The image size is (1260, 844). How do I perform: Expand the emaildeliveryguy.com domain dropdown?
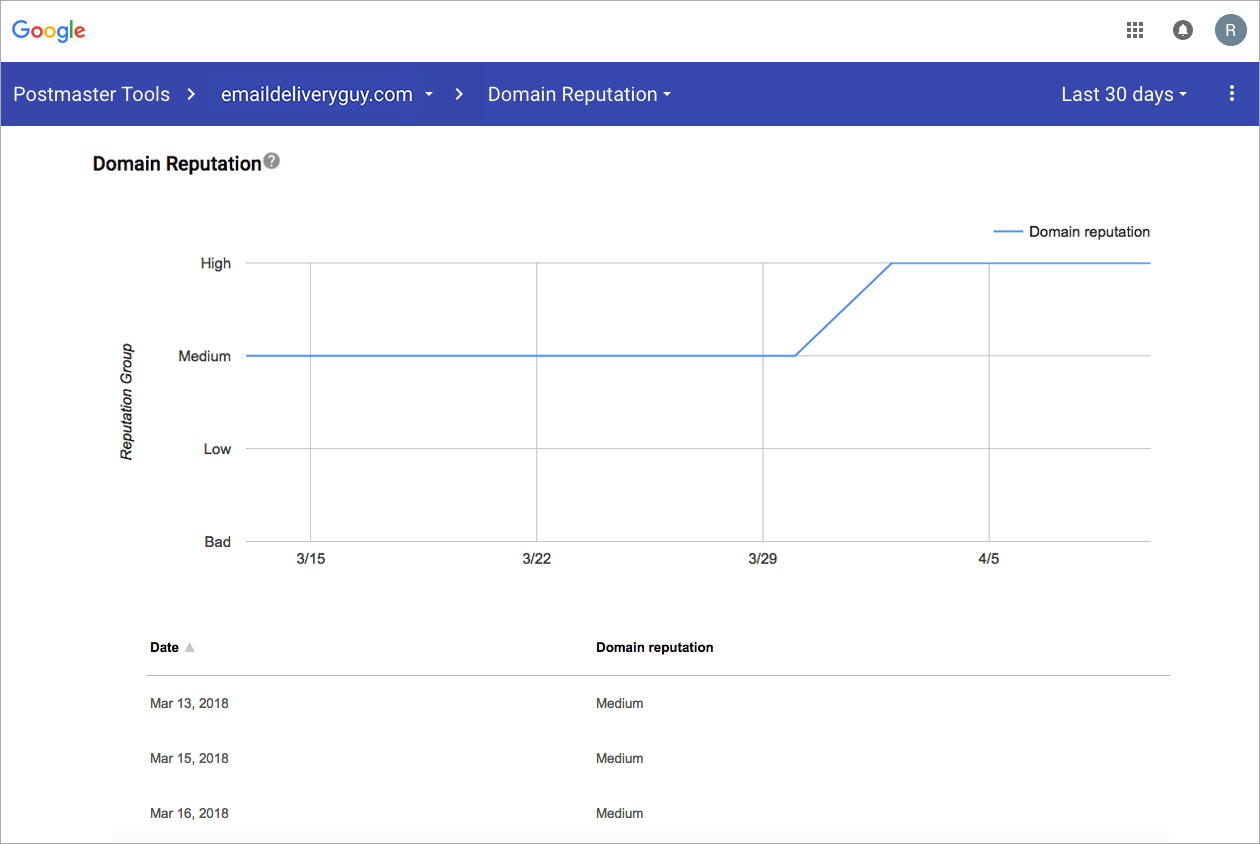pos(327,94)
